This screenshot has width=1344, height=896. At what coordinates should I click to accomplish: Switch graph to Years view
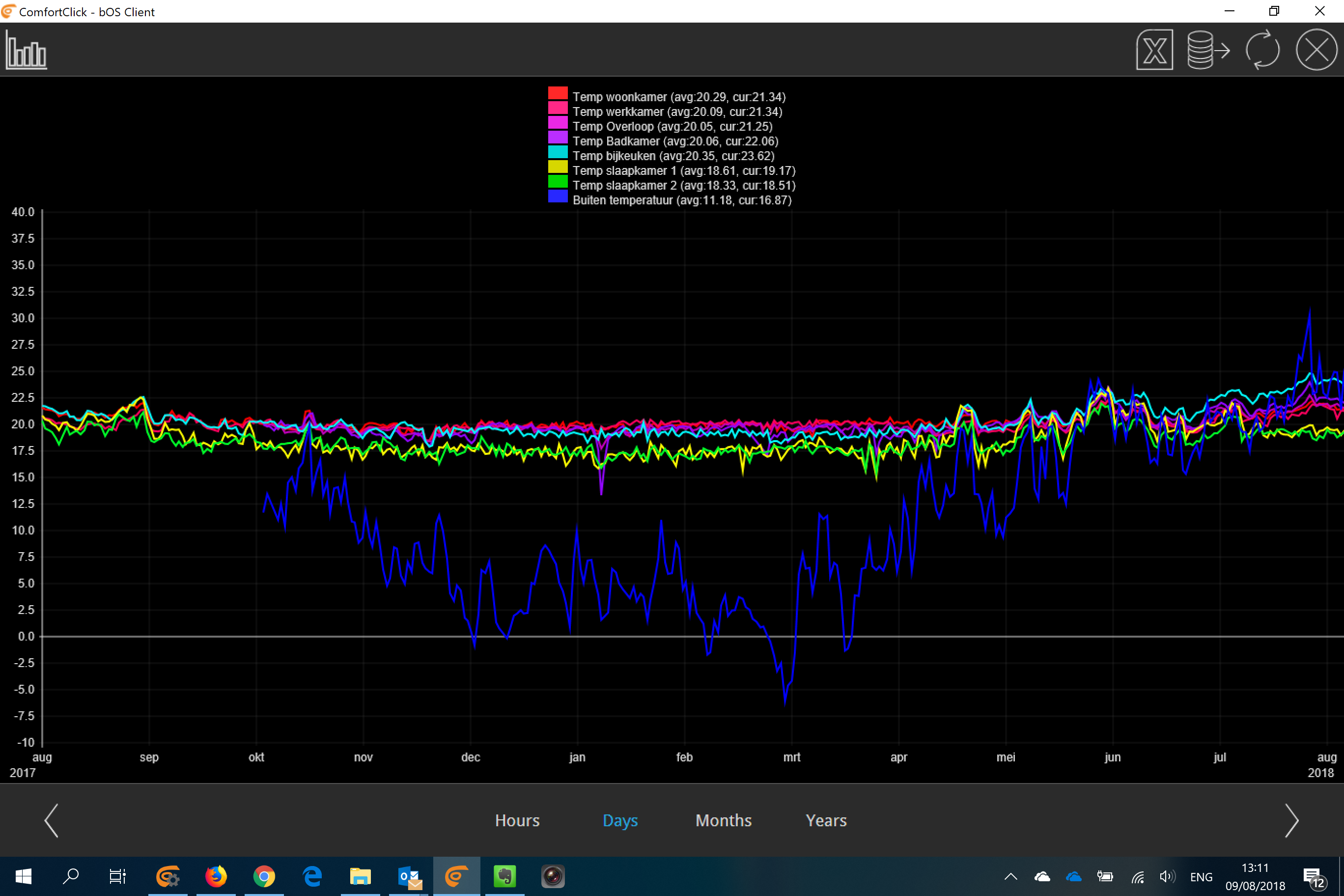point(826,820)
